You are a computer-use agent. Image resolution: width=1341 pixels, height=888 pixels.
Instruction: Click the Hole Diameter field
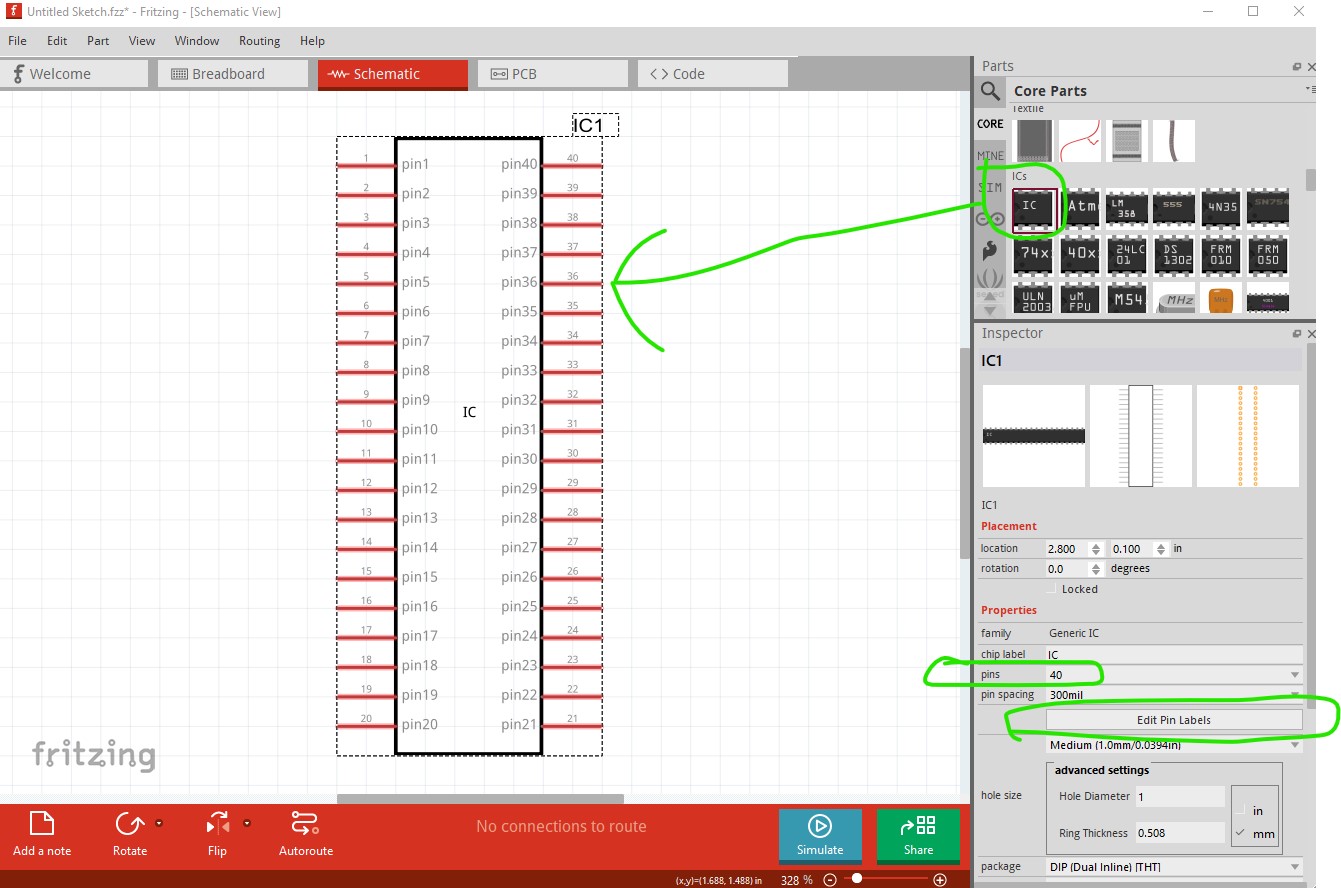[1179, 797]
